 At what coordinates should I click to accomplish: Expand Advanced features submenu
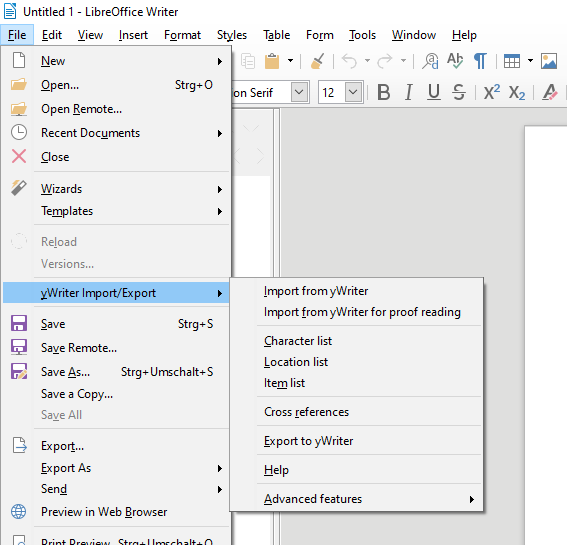tap(472, 499)
